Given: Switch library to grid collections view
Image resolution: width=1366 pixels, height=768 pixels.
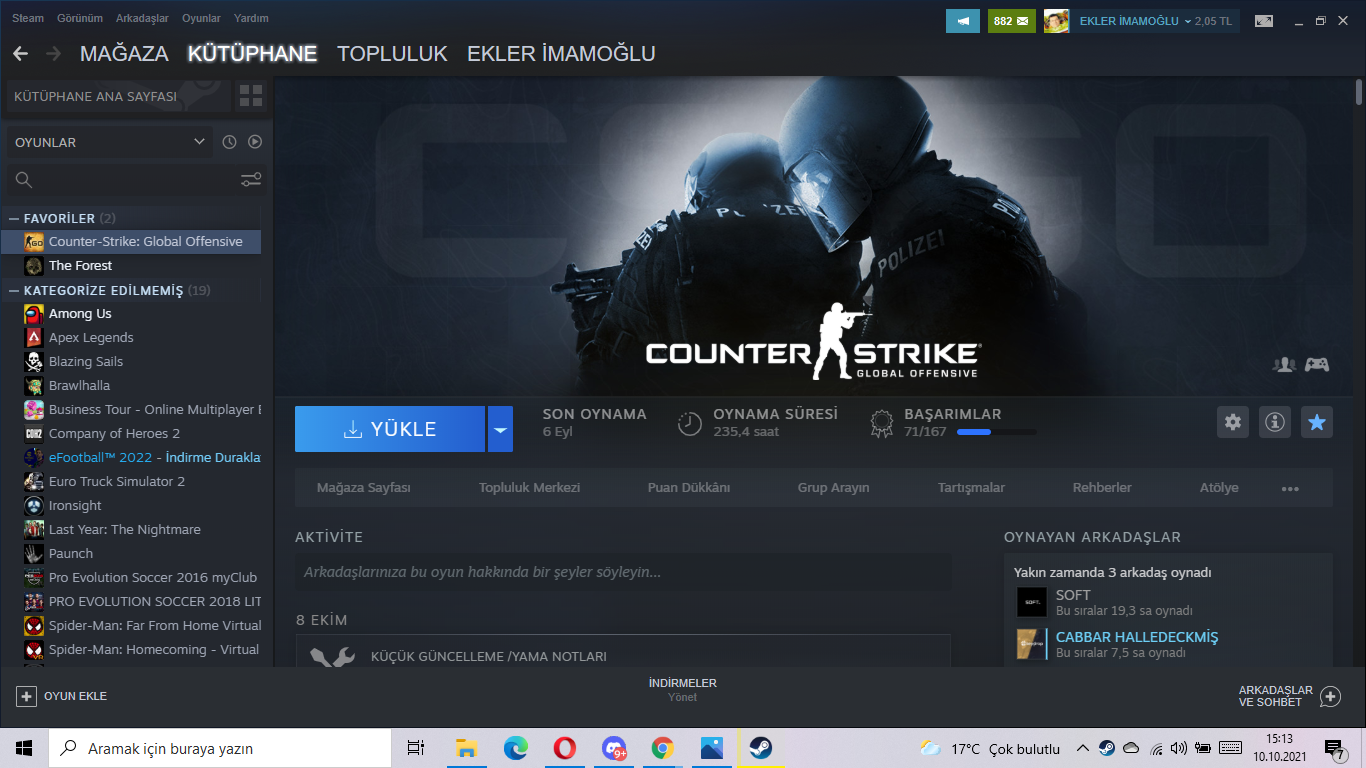Looking at the screenshot, I should click(251, 96).
